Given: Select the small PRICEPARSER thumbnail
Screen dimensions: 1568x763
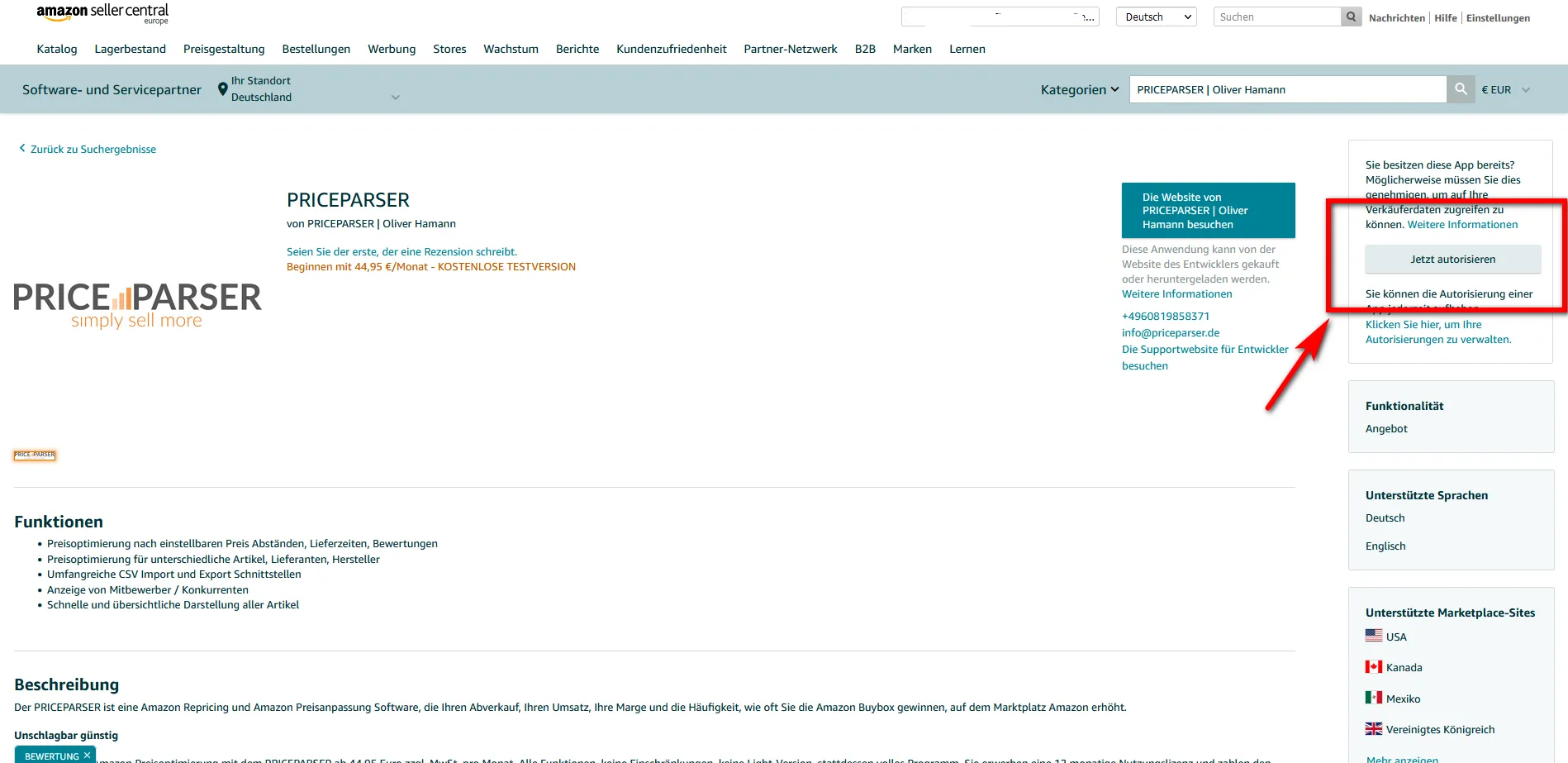Looking at the screenshot, I should [35, 455].
